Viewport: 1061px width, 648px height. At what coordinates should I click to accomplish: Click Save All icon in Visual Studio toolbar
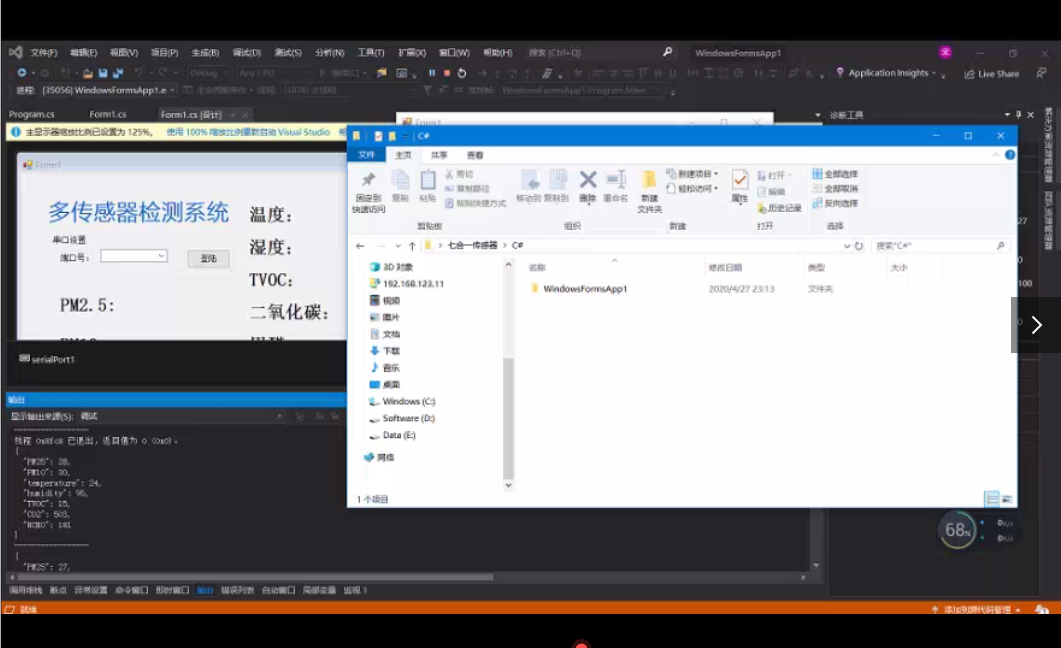click(118, 72)
